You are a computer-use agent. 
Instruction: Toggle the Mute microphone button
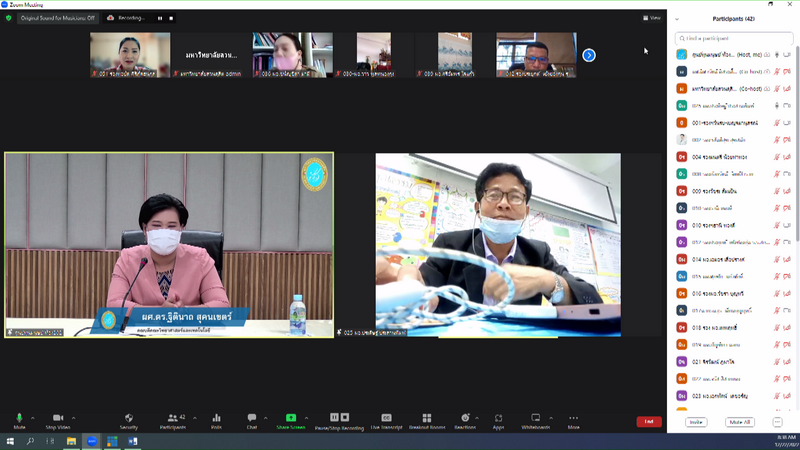[x=19, y=418]
